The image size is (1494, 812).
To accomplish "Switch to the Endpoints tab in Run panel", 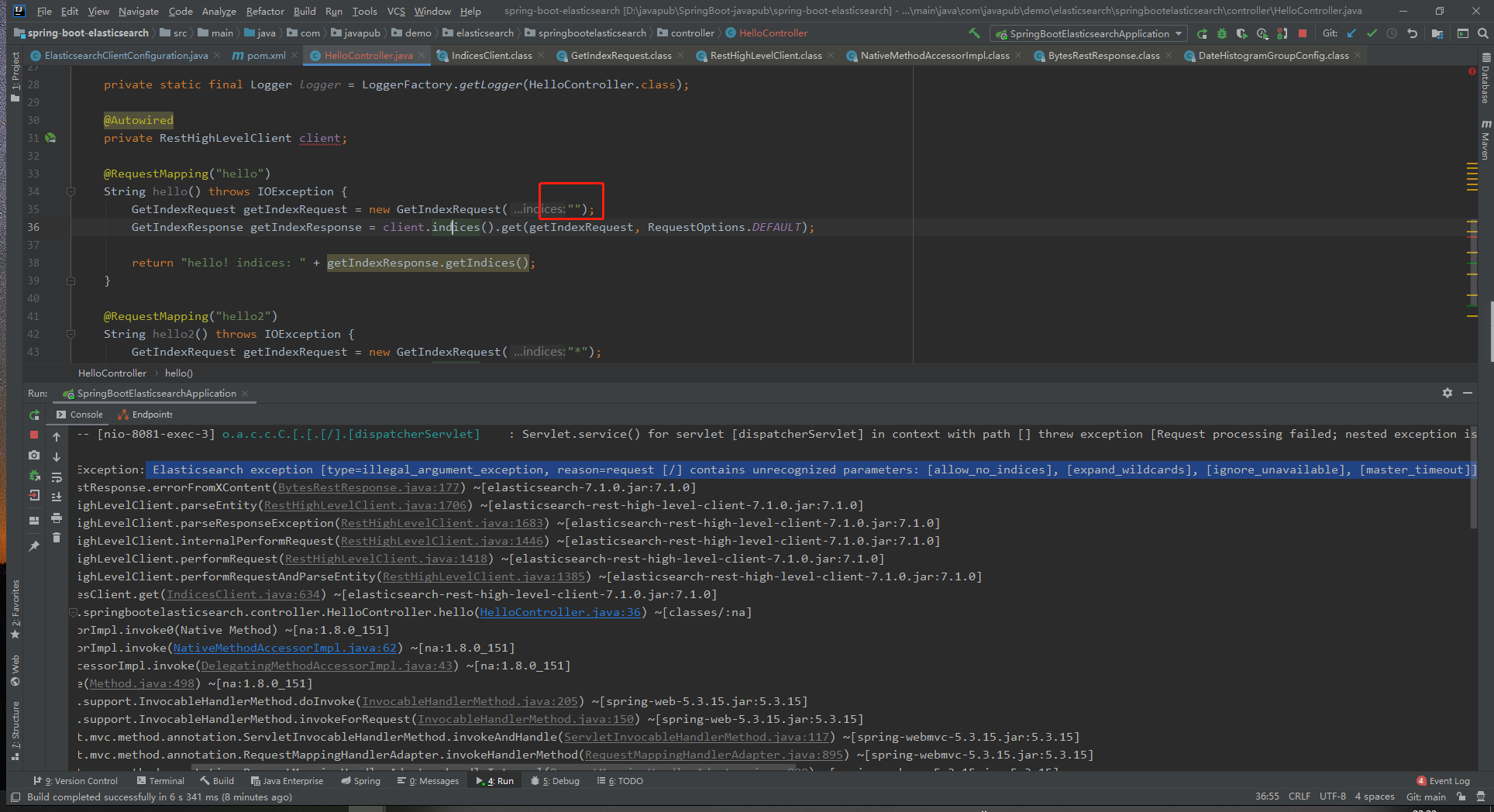I will click(x=146, y=415).
